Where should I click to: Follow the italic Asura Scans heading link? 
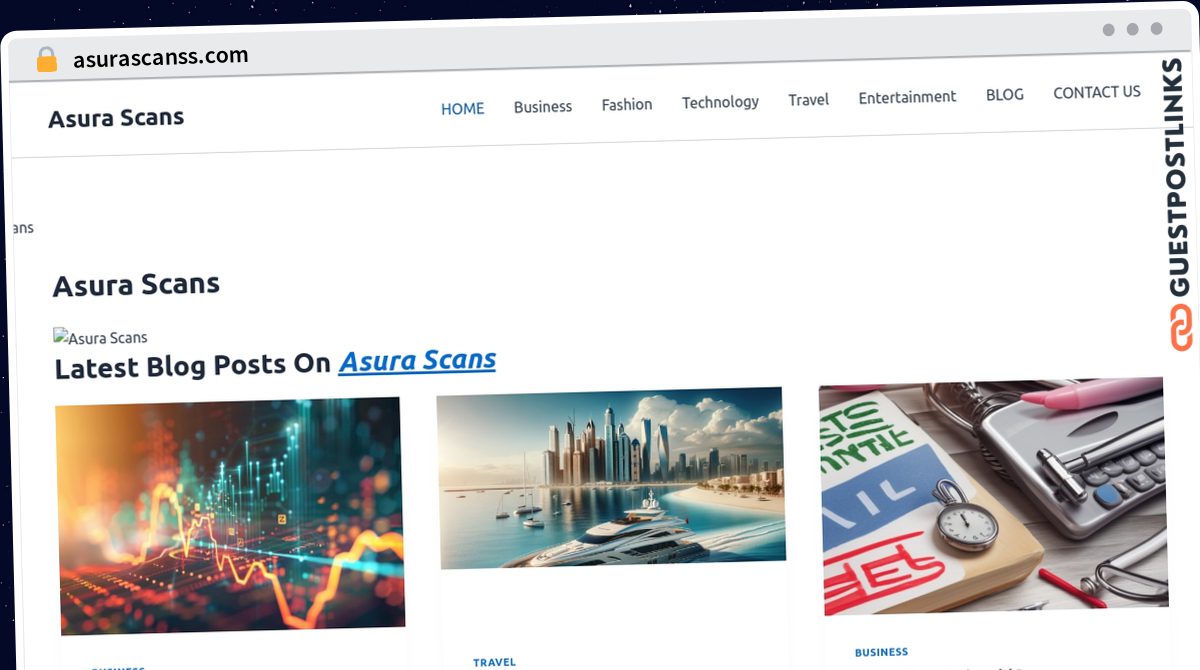[417, 360]
